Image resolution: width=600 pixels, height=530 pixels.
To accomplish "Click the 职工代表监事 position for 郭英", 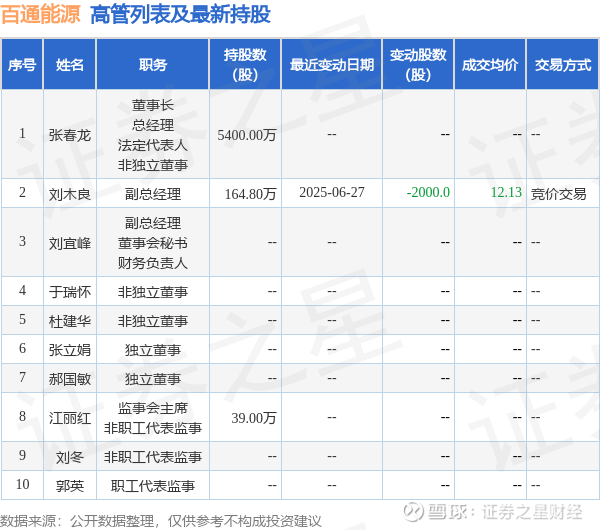I will pyautogui.click(x=153, y=486).
